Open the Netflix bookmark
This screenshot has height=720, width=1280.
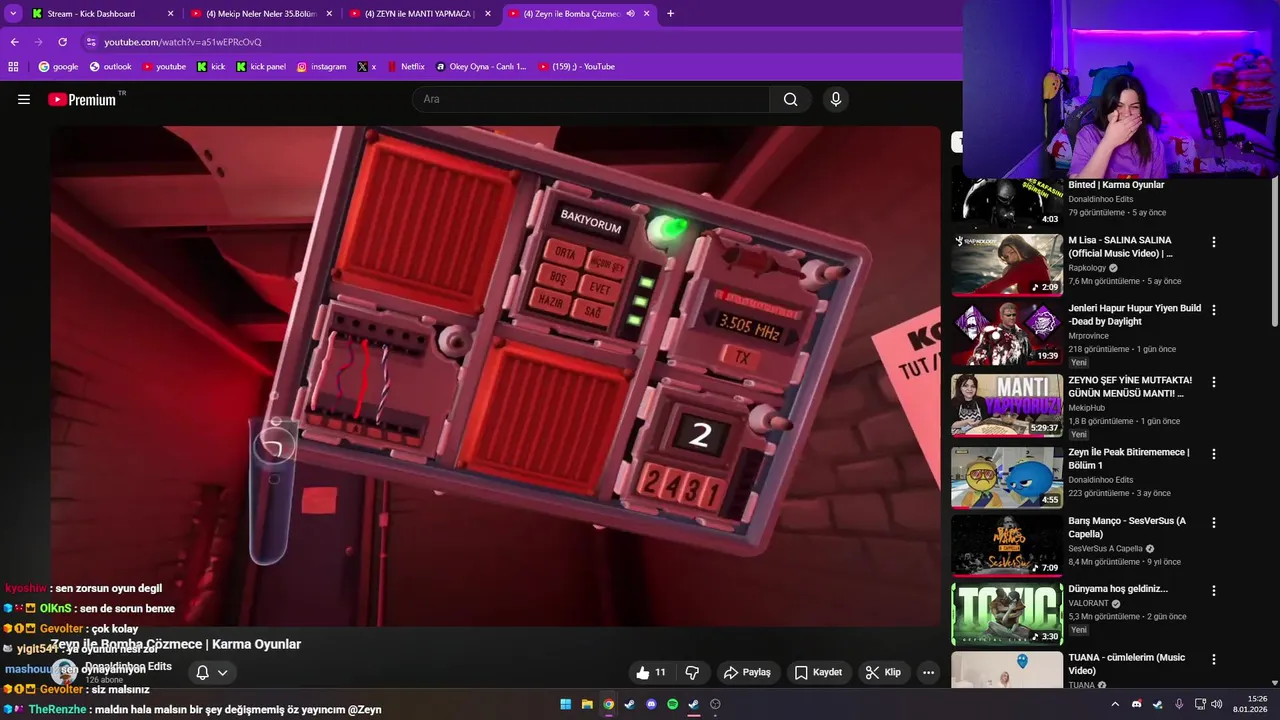(406, 67)
